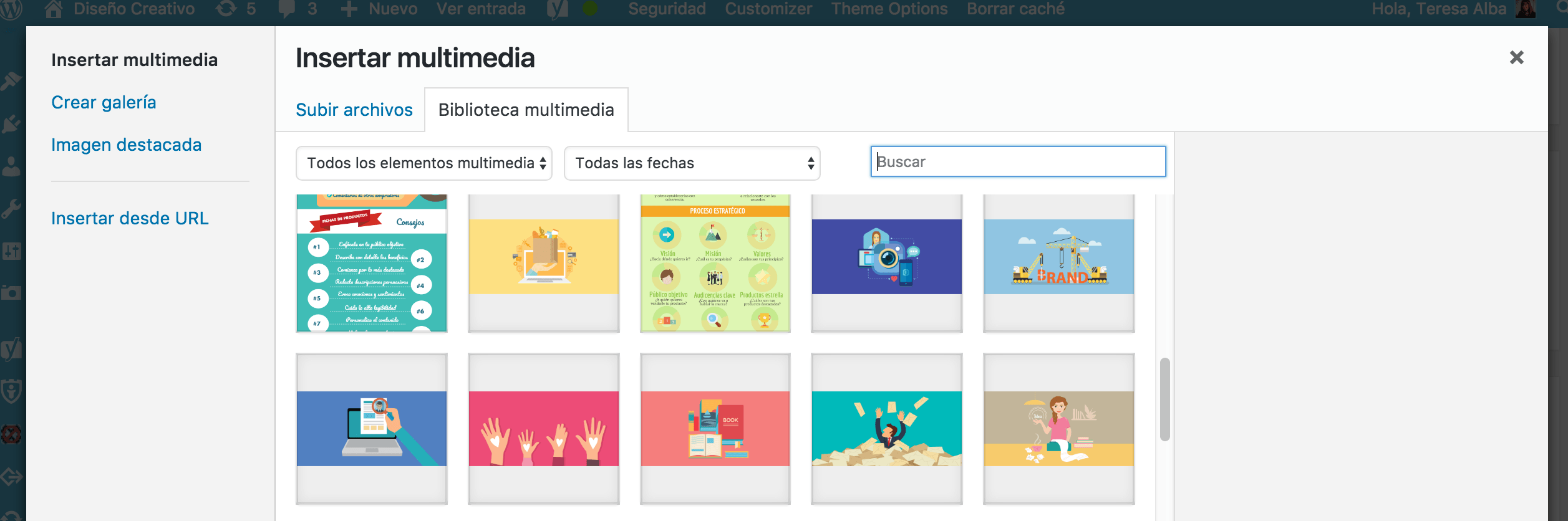
Task: Switch to Biblioteca multimedia tab
Action: (526, 110)
